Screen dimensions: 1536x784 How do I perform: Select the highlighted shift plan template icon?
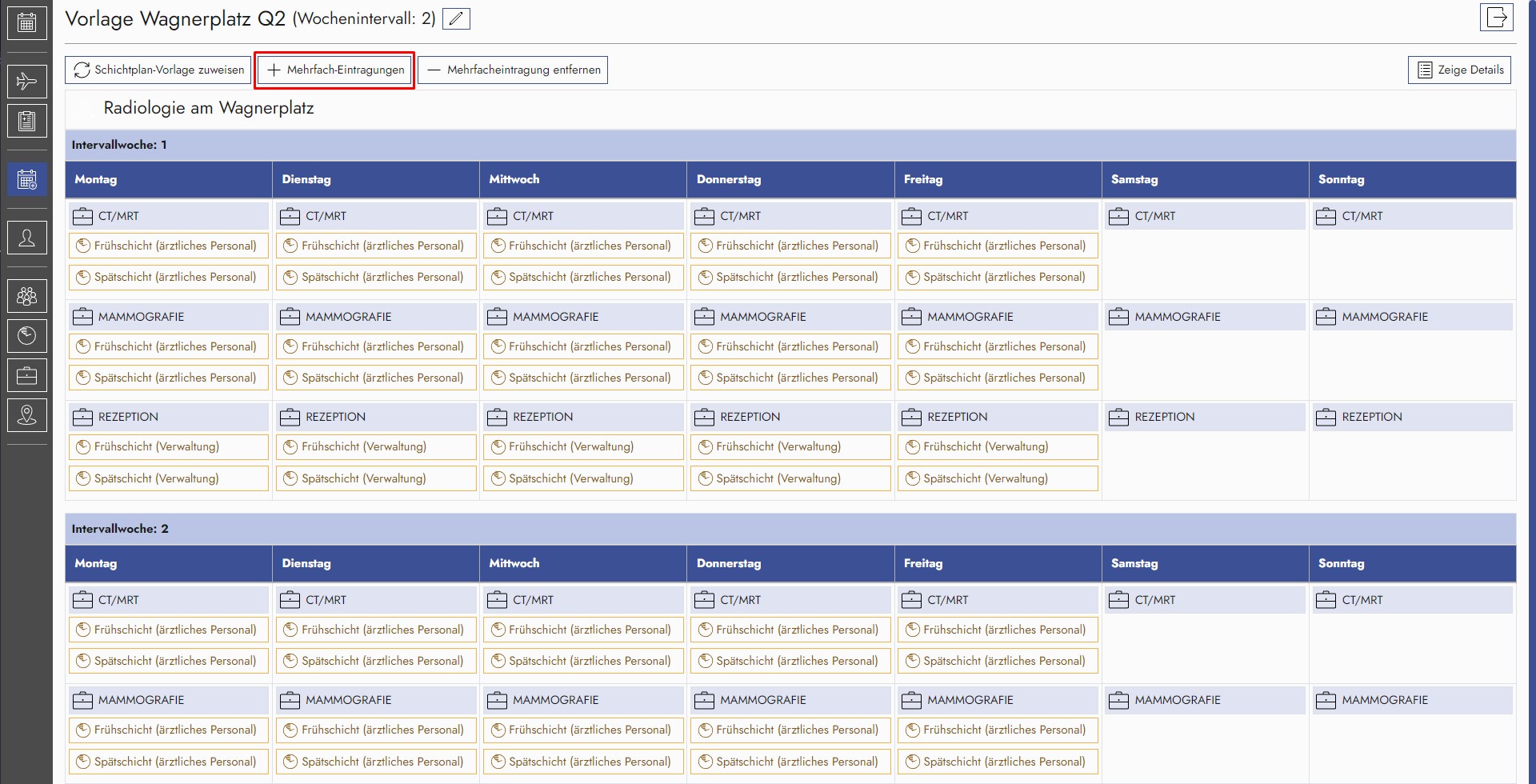click(26, 179)
